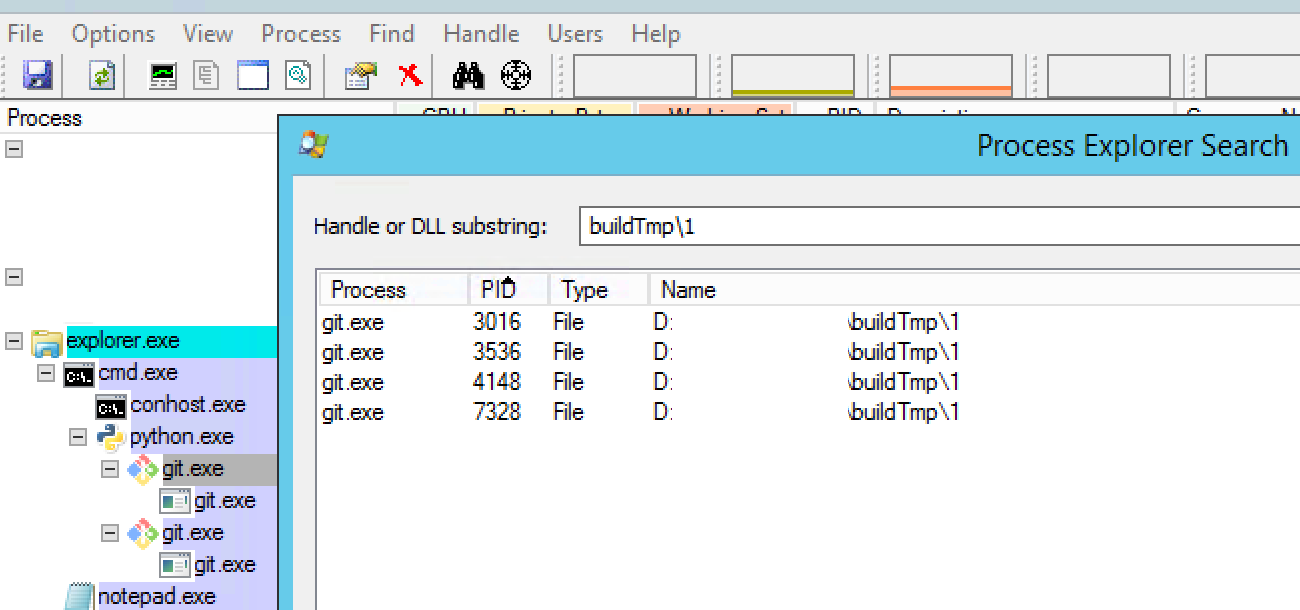Collapse the cmd.exe tree node
This screenshot has height=610, width=1300.
tap(46, 373)
